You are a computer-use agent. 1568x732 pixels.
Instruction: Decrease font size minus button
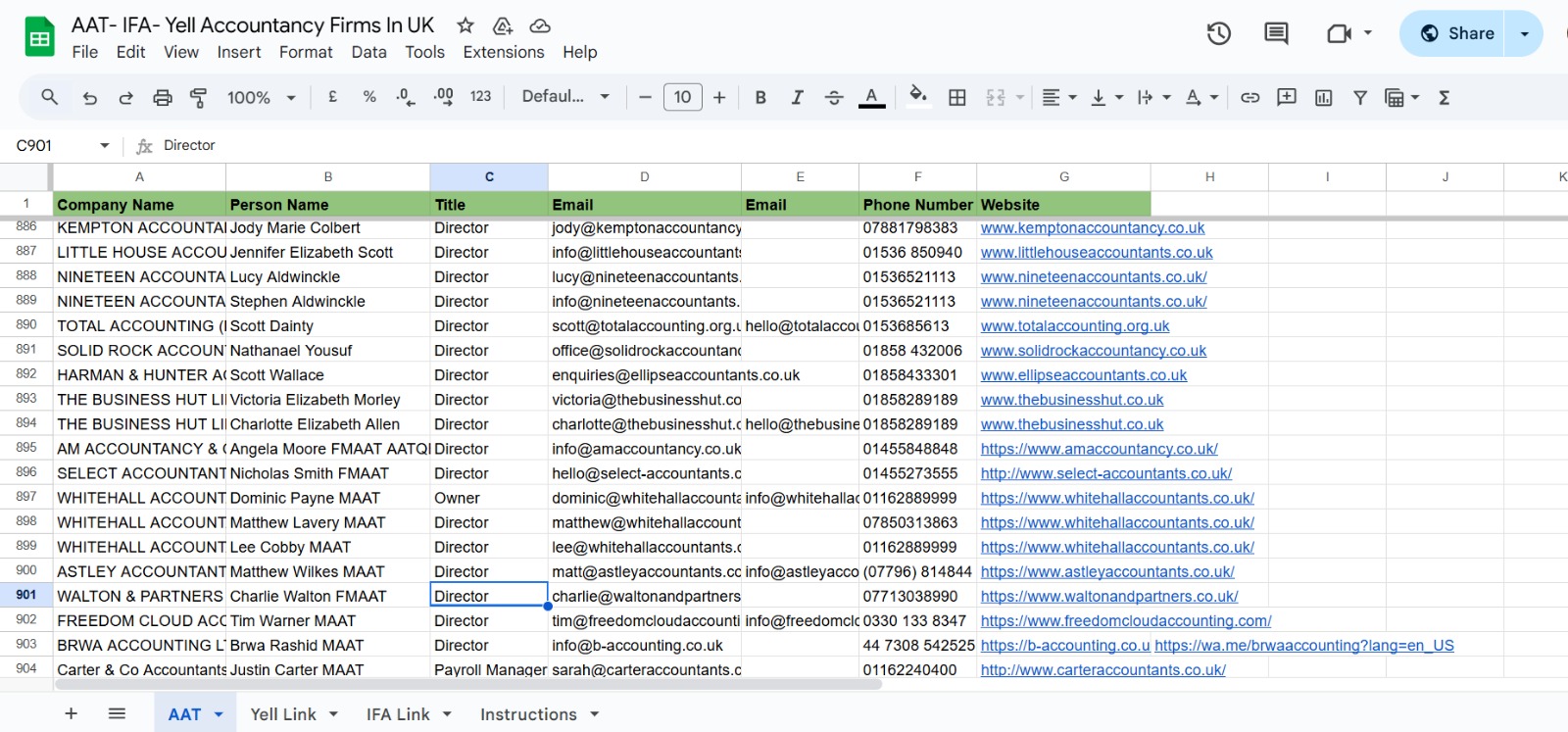coord(645,97)
